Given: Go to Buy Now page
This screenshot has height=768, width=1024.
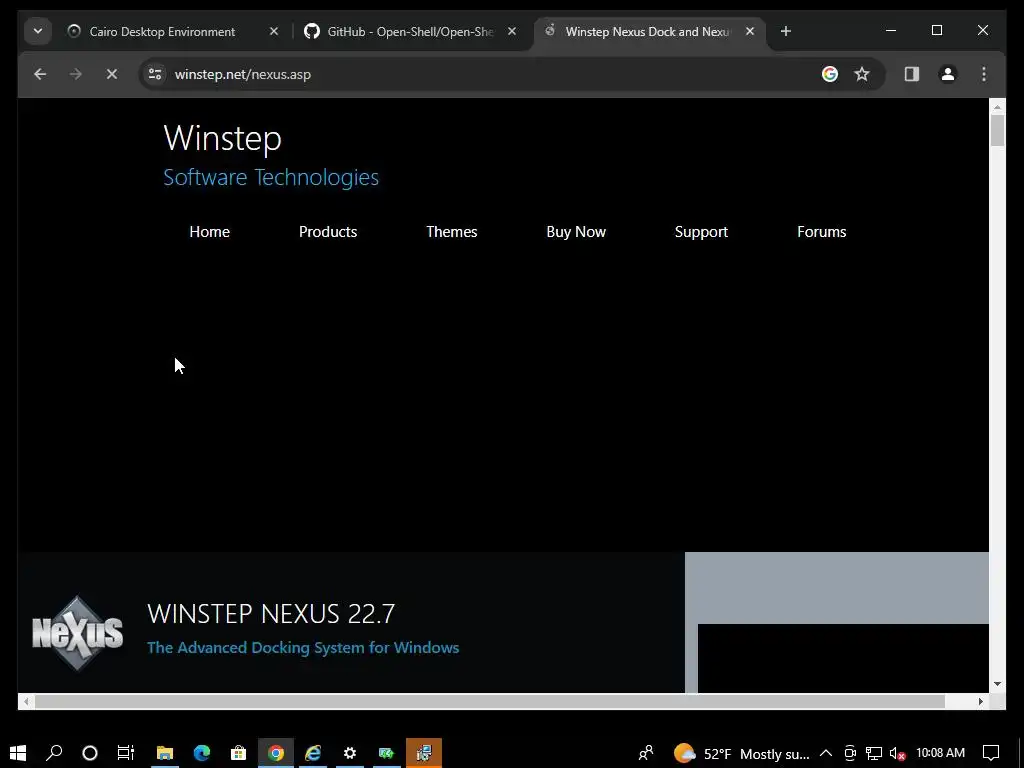Looking at the screenshot, I should [576, 232].
